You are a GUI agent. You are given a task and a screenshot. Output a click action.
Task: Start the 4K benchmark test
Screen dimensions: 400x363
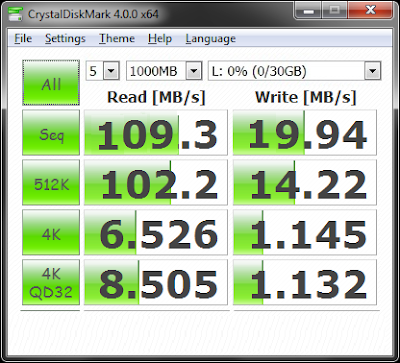(51, 232)
